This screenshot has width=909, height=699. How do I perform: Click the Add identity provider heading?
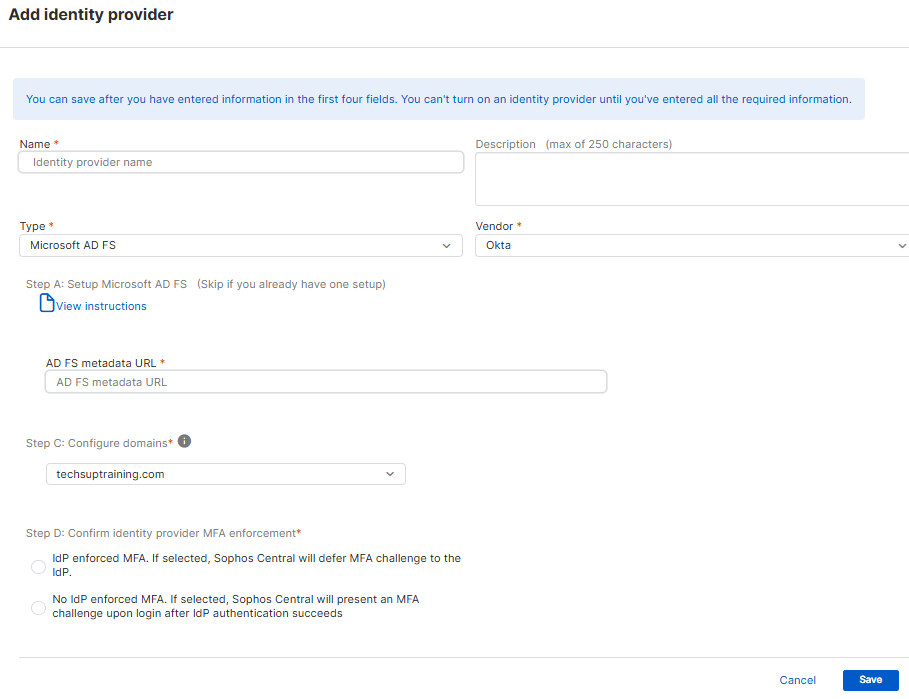point(90,15)
